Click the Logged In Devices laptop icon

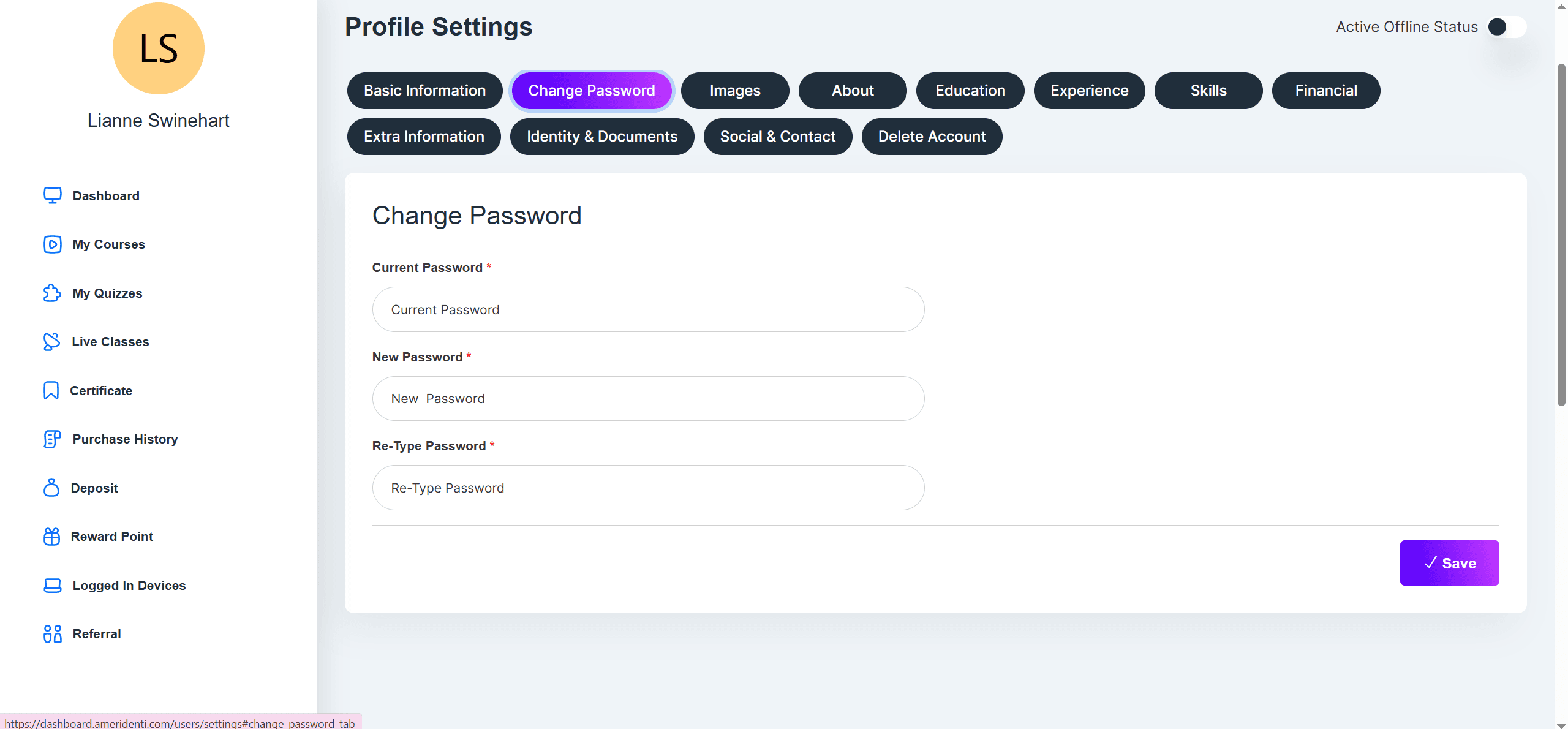pos(52,586)
